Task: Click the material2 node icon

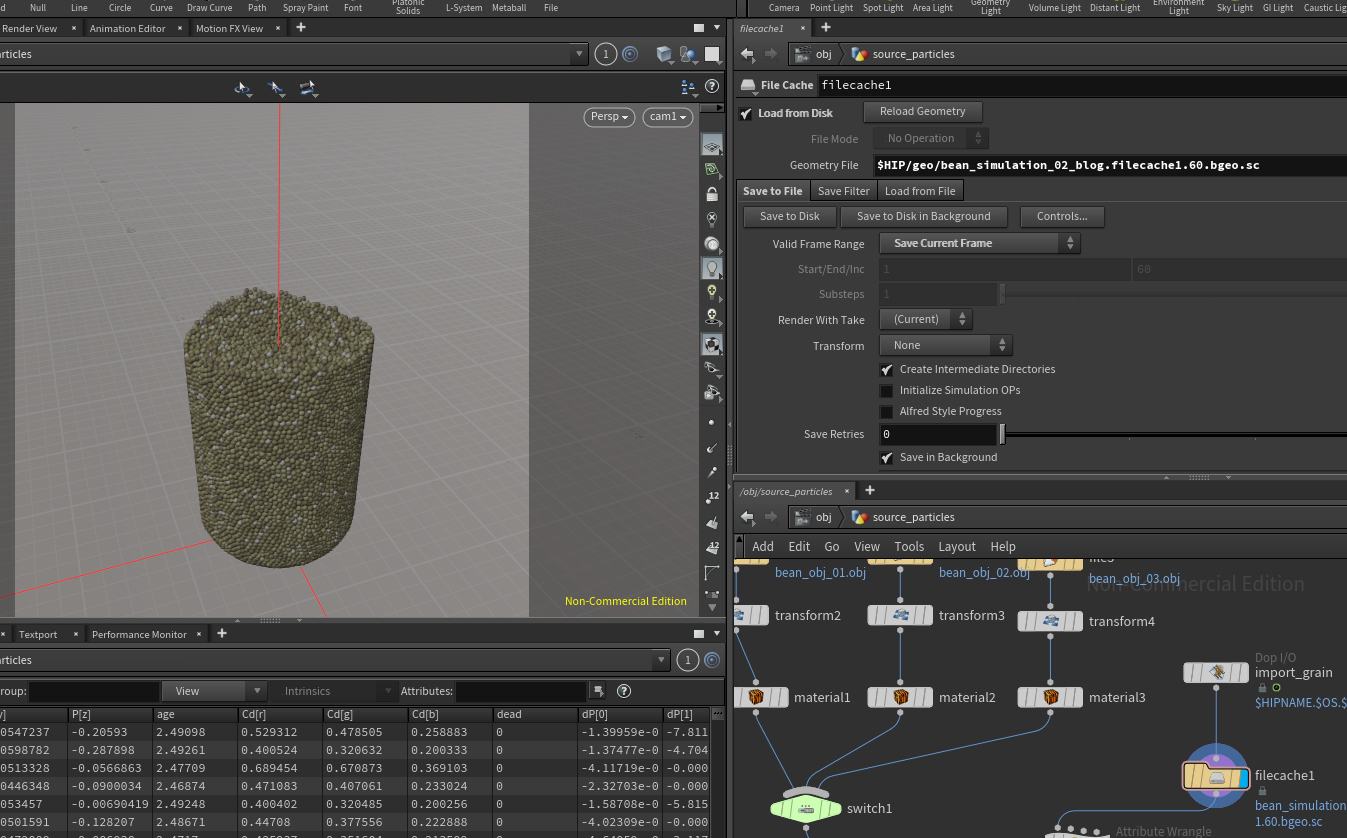Action: [x=901, y=697]
